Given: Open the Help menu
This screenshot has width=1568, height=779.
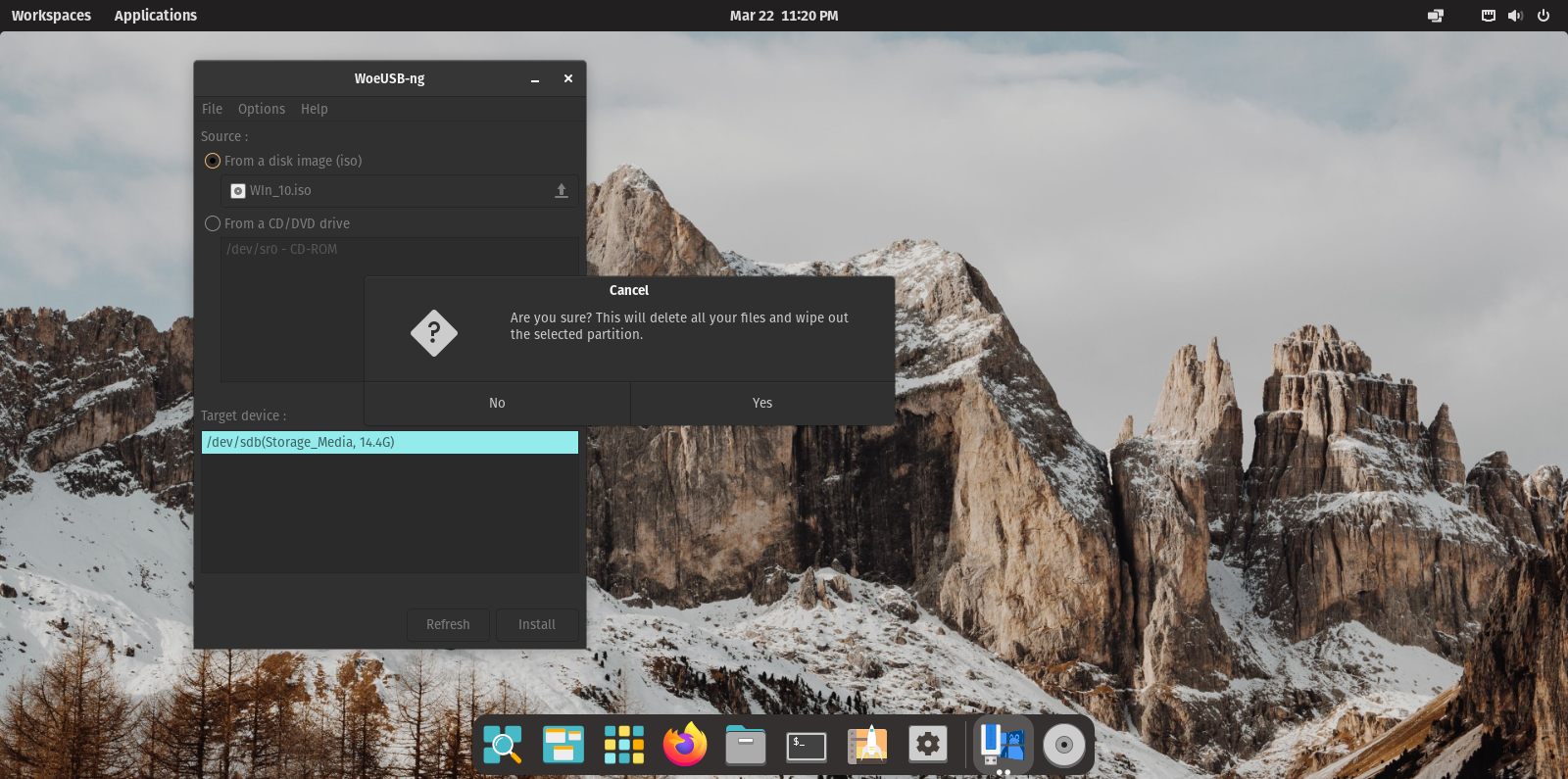Looking at the screenshot, I should pos(314,109).
